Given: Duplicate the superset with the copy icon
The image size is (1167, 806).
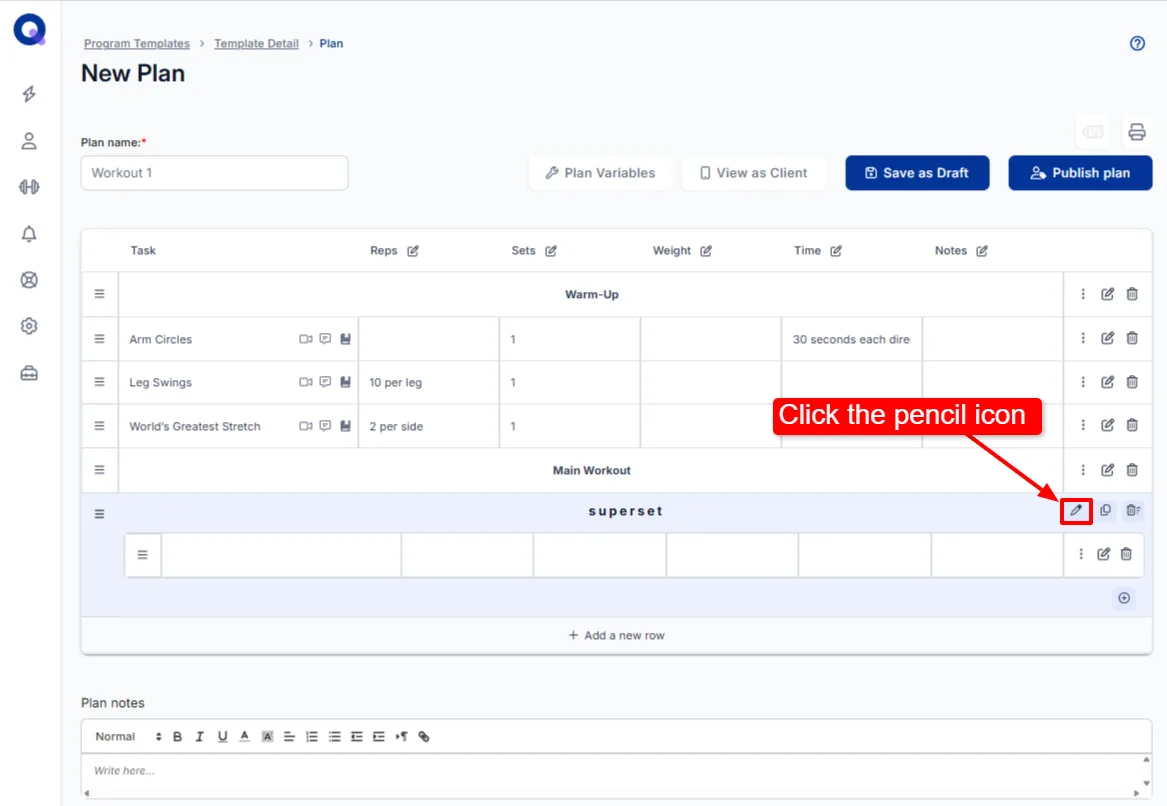Looking at the screenshot, I should 1105,511.
